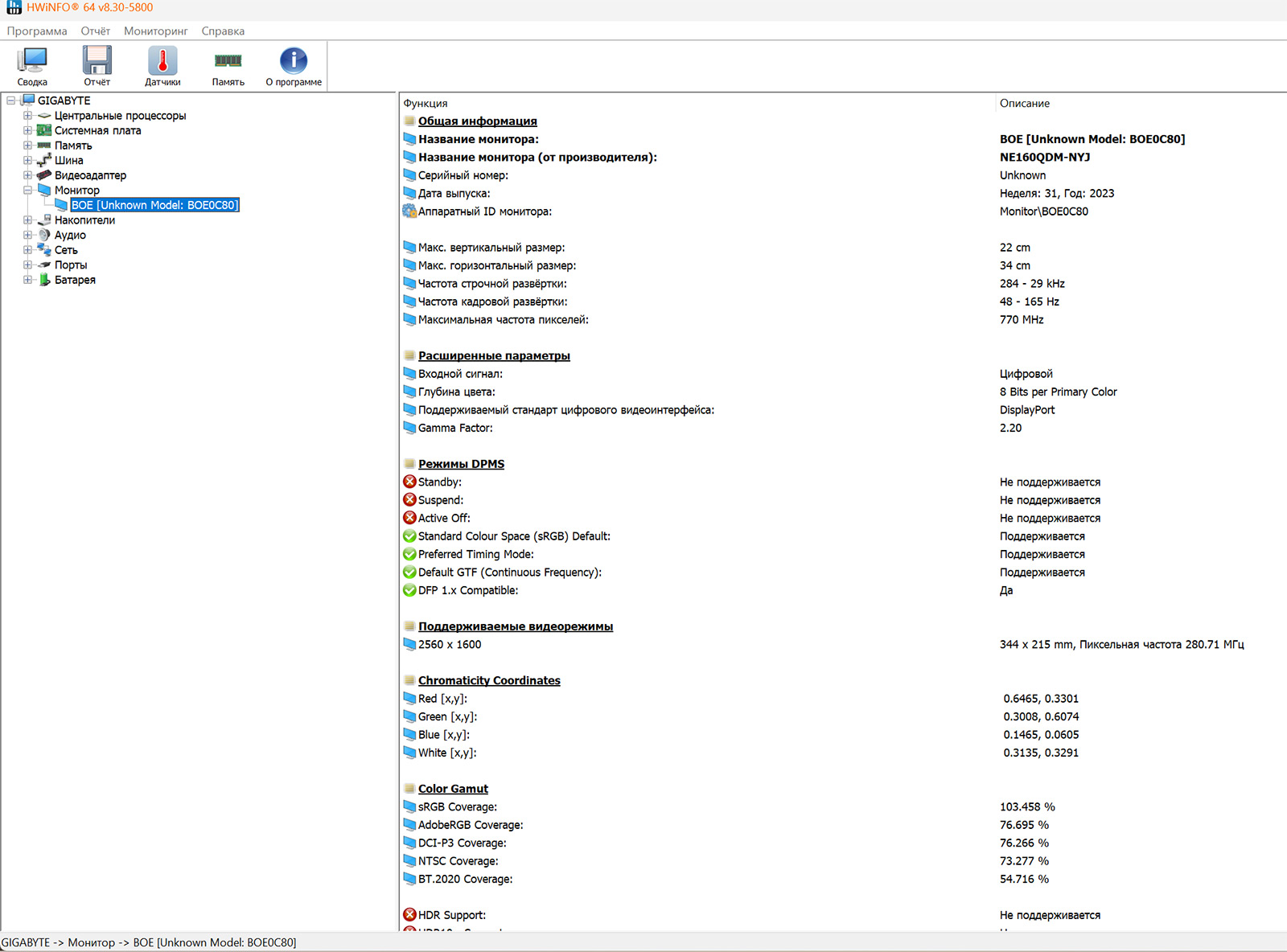Collapse the Монитор tree node
This screenshot has height=952, width=1287.
pyautogui.click(x=27, y=191)
